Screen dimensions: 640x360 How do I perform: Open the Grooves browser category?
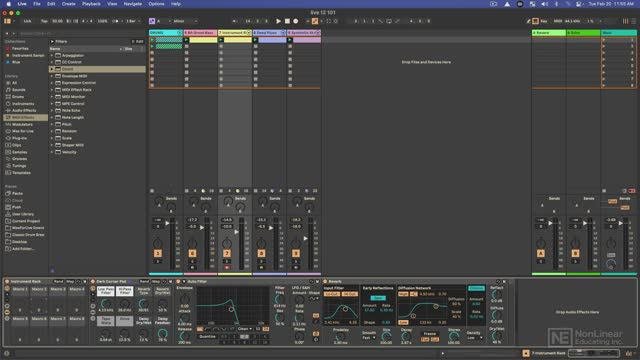[x=20, y=159]
